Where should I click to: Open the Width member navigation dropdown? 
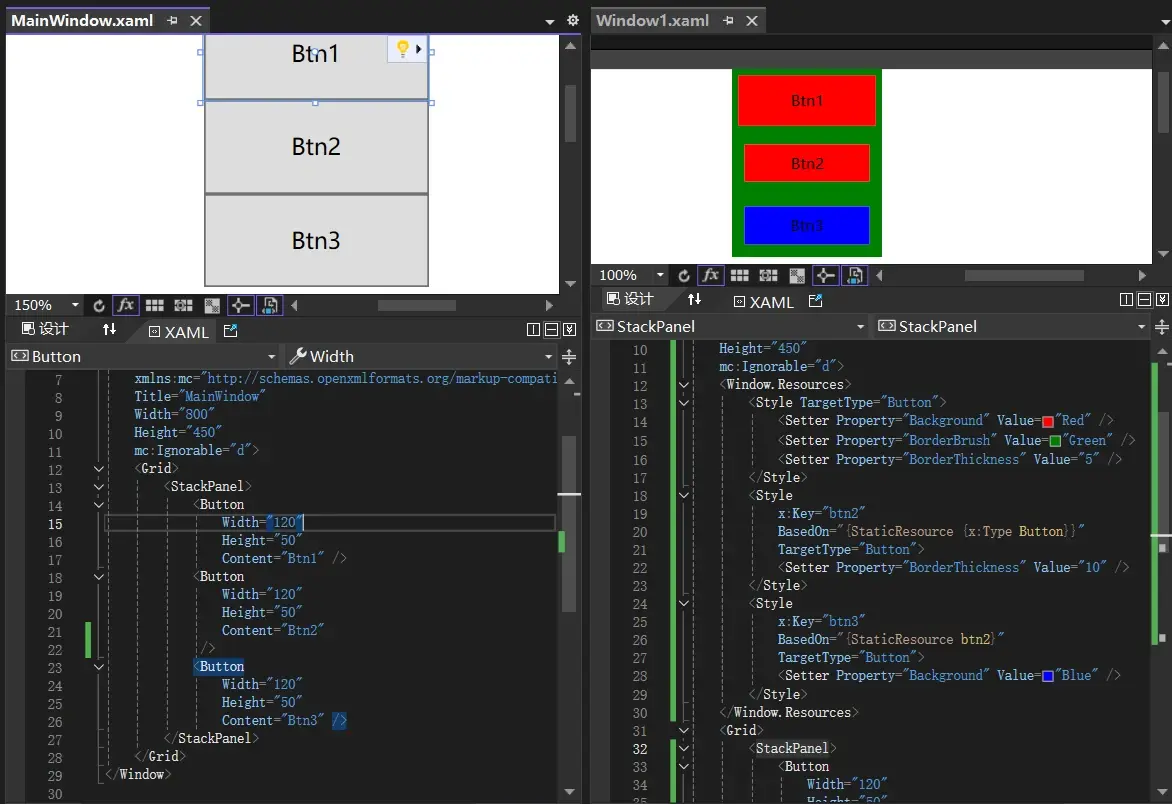point(421,356)
